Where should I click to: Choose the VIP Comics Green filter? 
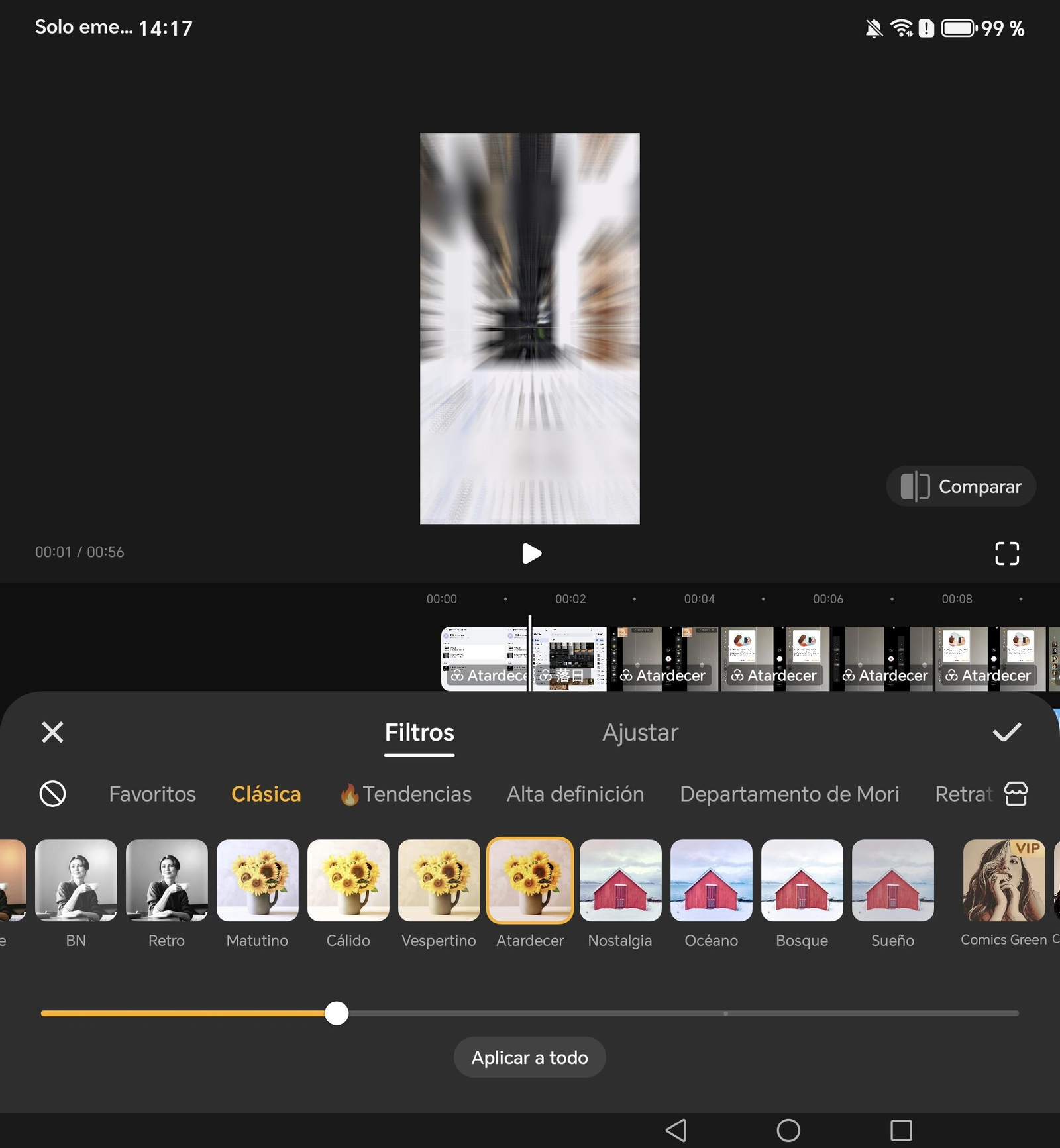(1003, 880)
